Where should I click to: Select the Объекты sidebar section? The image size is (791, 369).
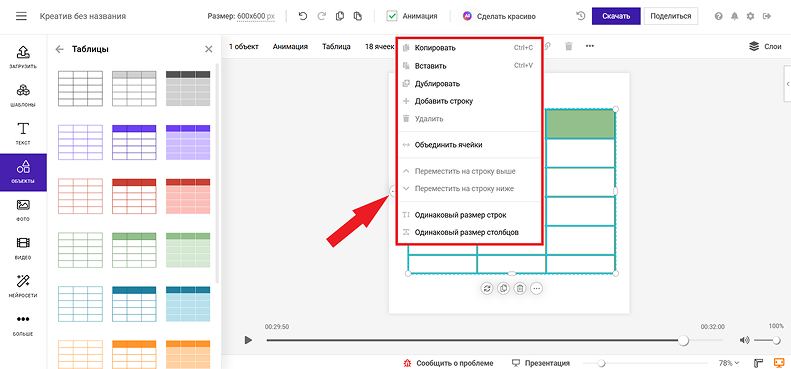pyautogui.click(x=23, y=172)
